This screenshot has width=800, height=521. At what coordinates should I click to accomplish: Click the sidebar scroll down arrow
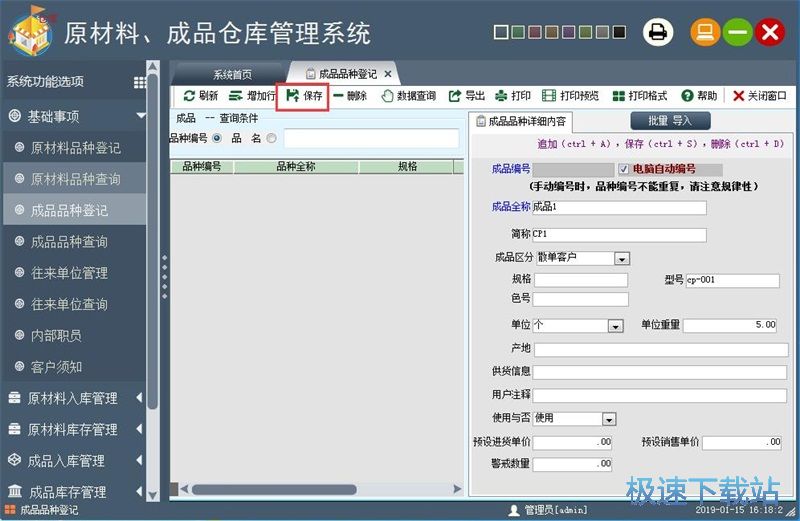pyautogui.click(x=153, y=495)
